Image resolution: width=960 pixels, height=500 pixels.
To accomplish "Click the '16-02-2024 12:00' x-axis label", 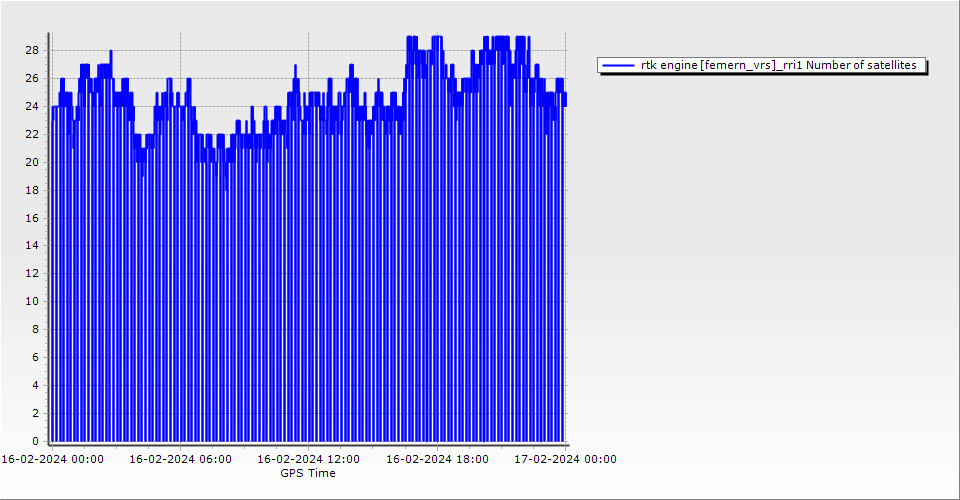I will coord(309,460).
